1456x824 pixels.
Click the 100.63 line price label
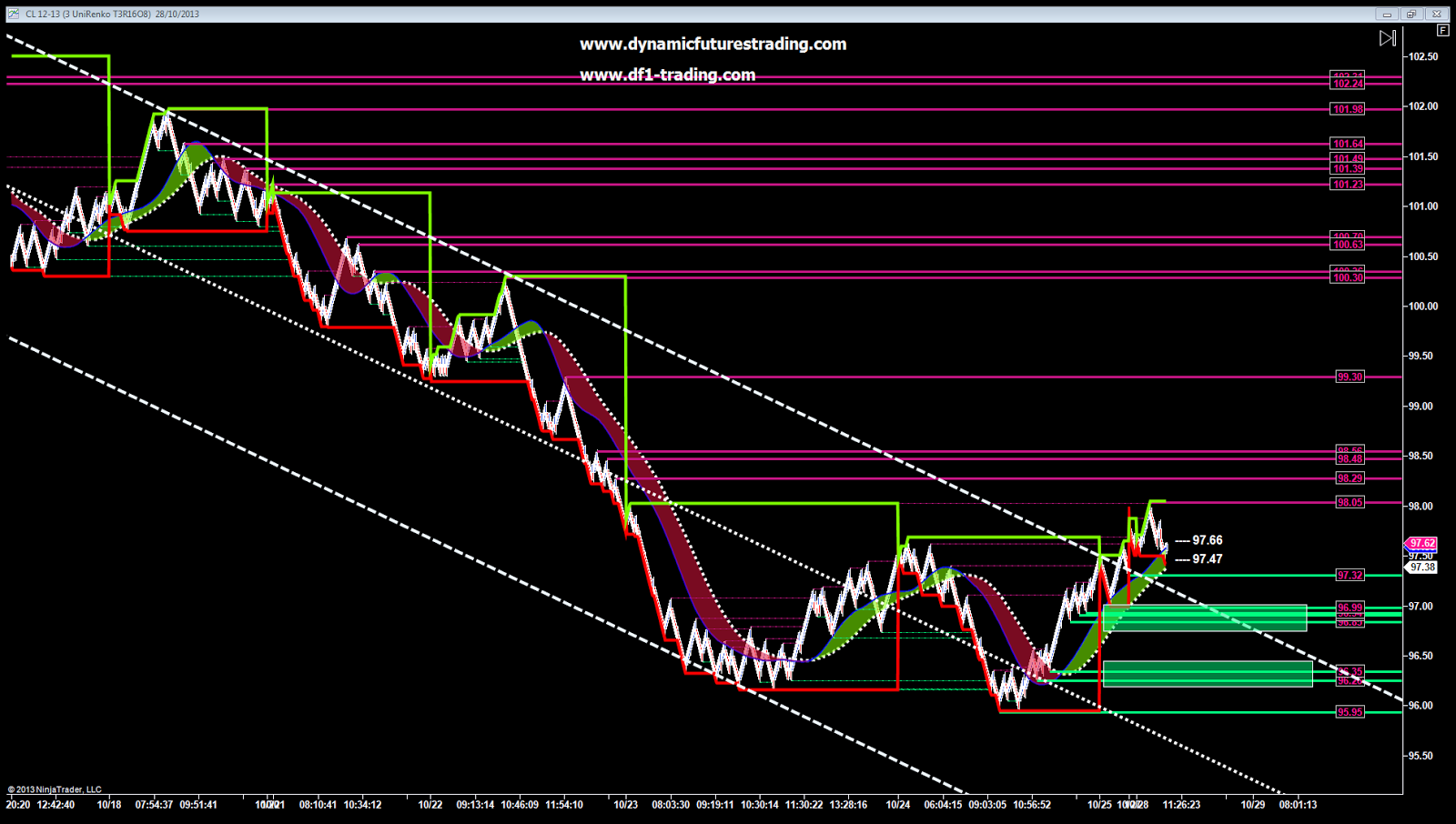coord(1348,245)
